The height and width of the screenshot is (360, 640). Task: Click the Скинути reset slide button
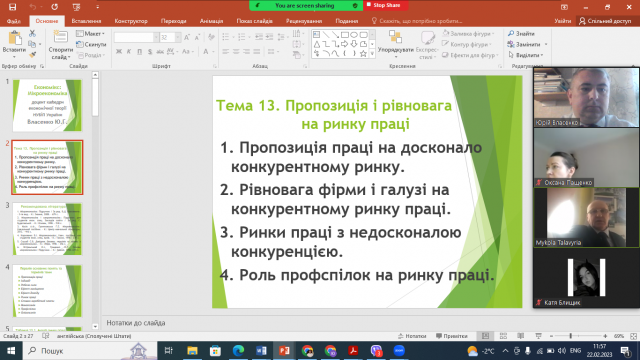point(91,44)
